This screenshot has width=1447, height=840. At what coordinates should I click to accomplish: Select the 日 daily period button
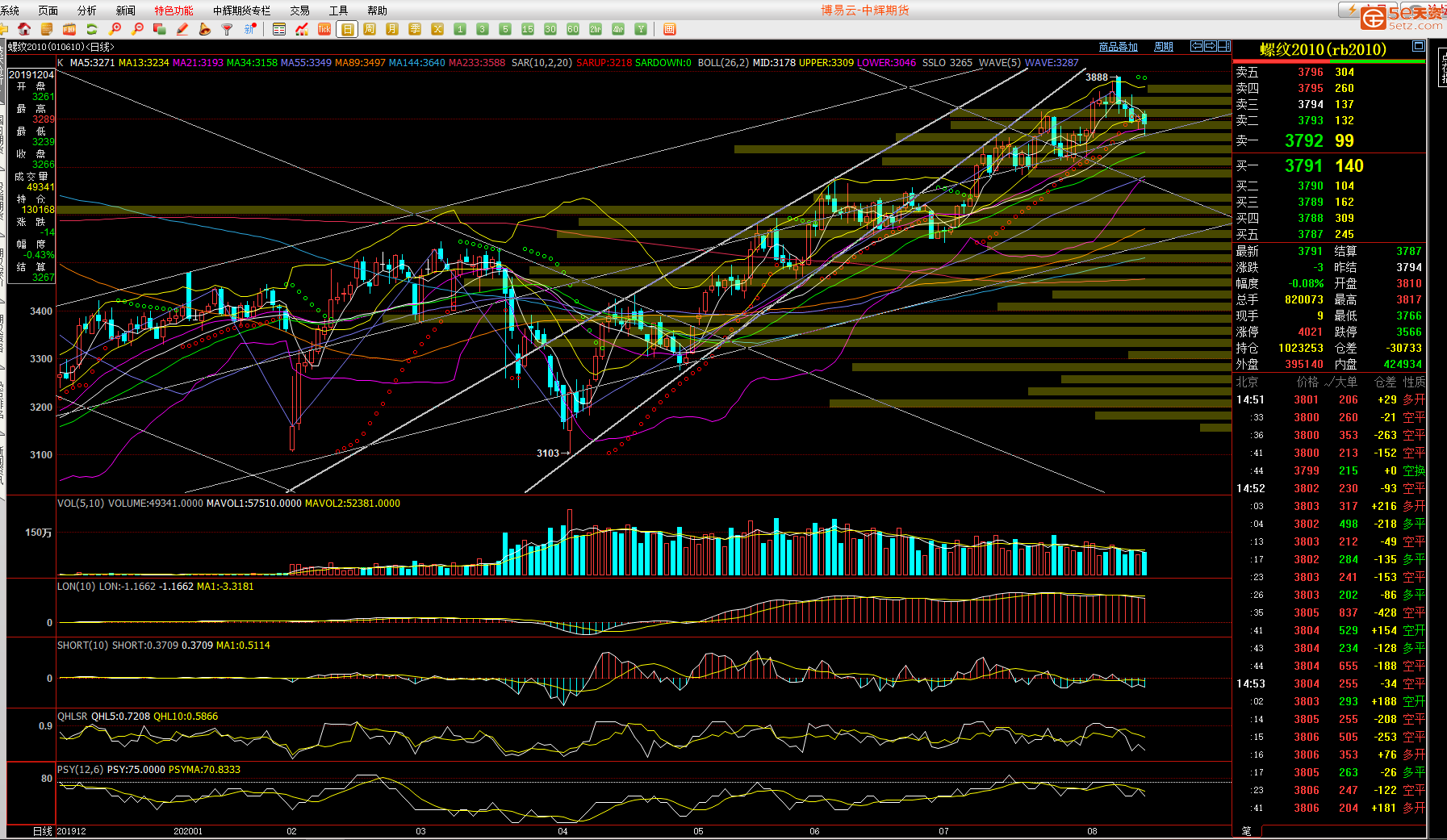coord(347,29)
